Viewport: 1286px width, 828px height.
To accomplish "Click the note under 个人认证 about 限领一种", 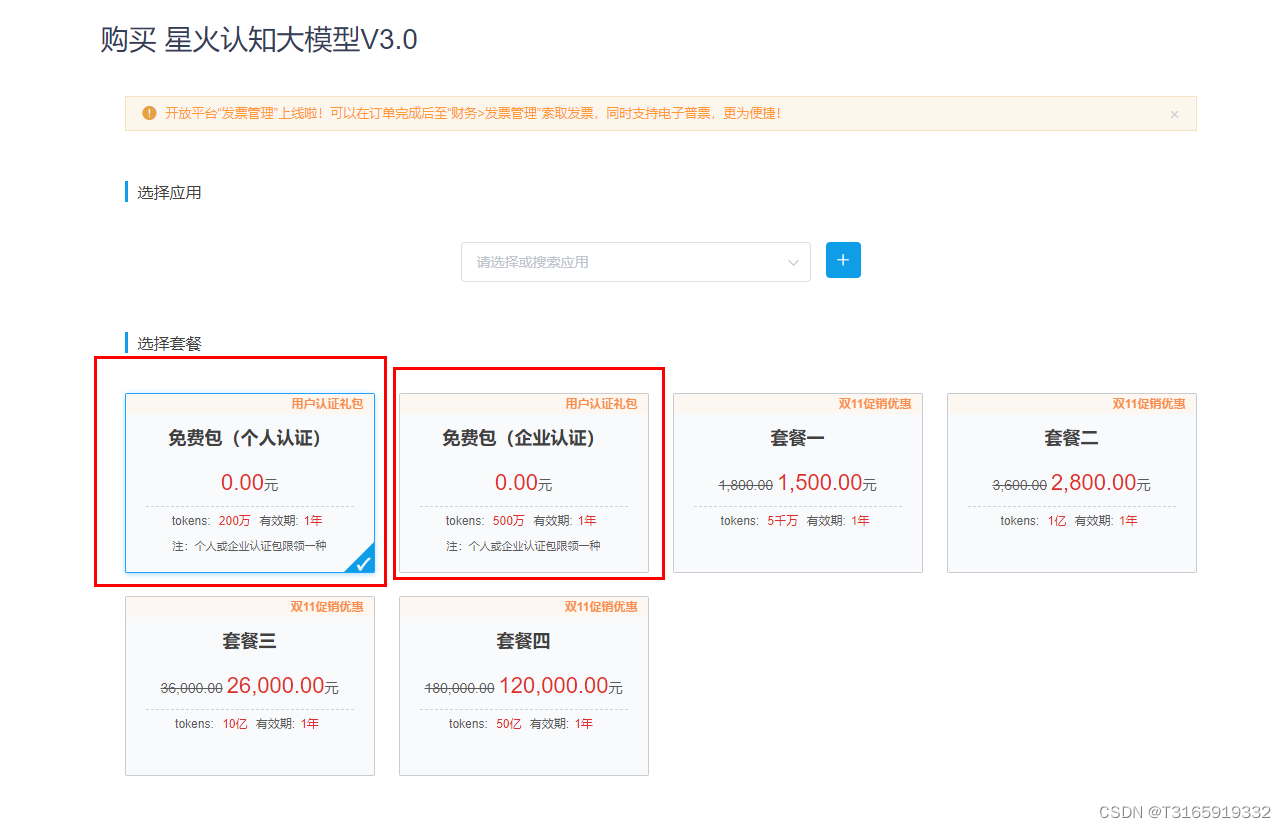I will [249, 546].
